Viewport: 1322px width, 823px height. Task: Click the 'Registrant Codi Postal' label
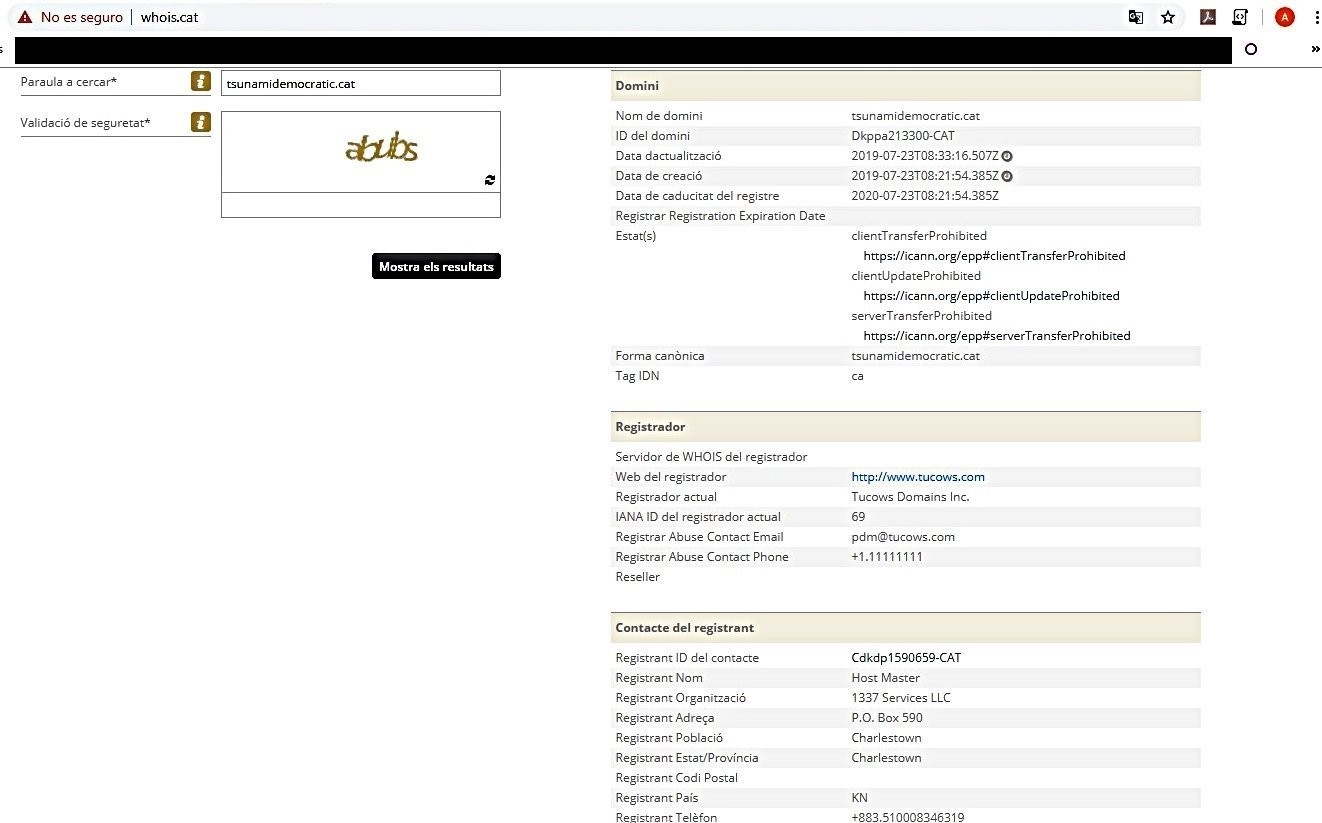click(676, 778)
